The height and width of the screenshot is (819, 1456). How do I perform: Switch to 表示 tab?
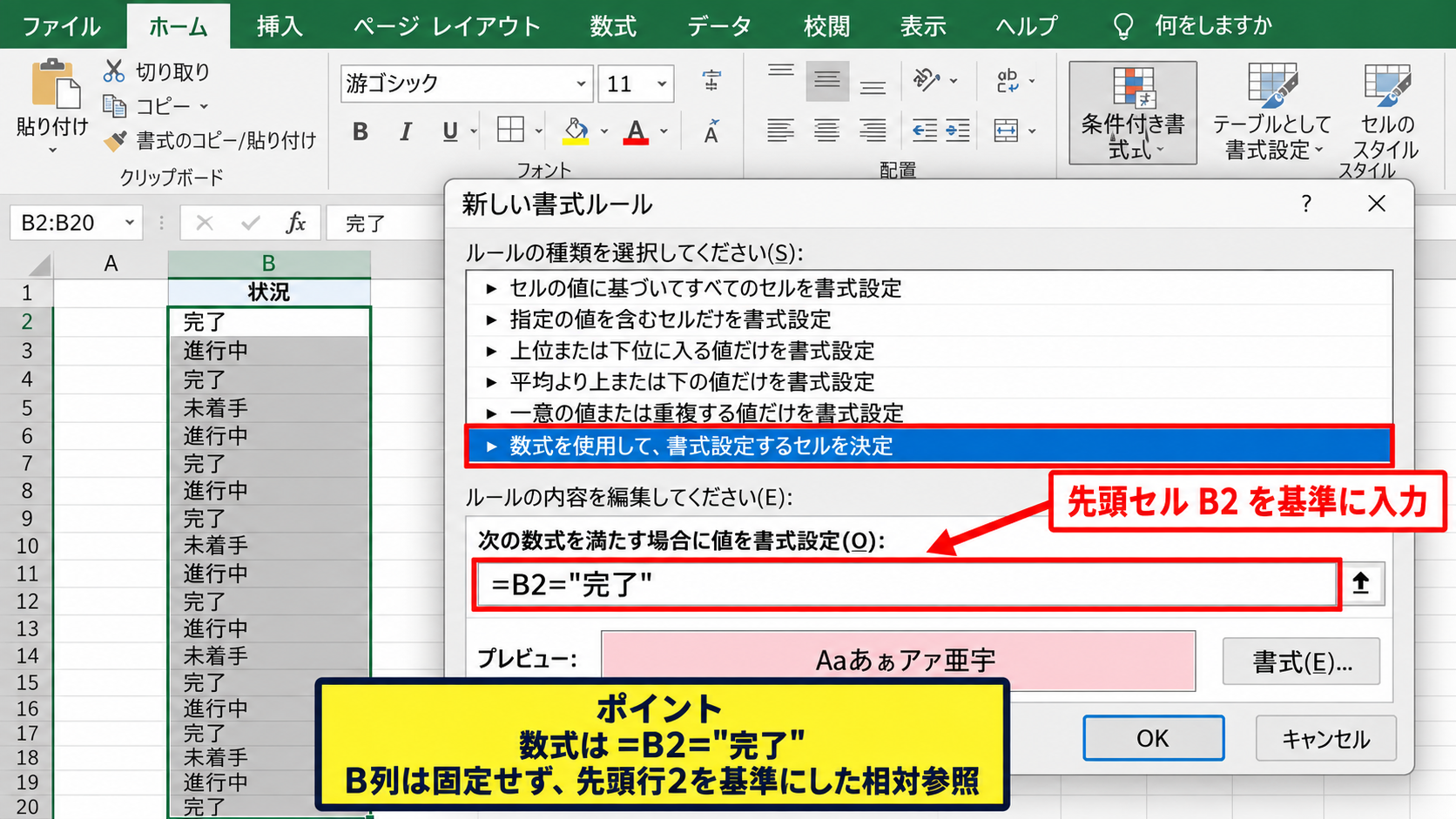[x=923, y=26]
